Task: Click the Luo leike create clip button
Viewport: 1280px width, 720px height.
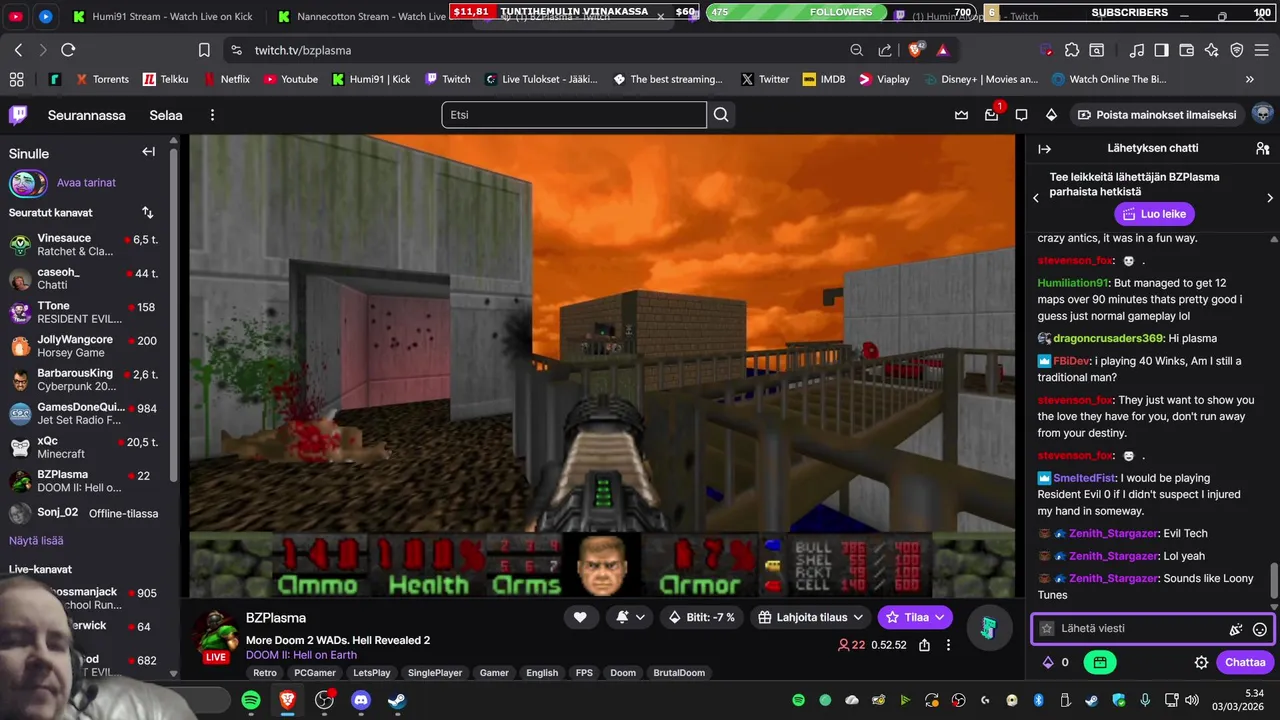Action: tap(1154, 214)
